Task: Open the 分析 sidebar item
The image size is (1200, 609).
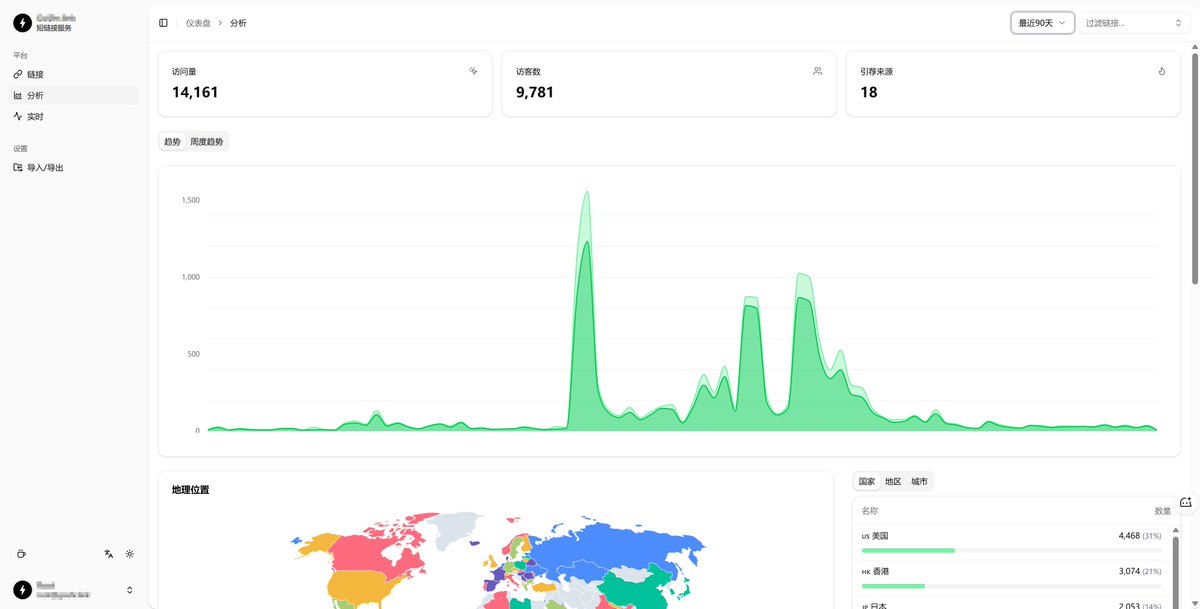Action: (x=74, y=95)
